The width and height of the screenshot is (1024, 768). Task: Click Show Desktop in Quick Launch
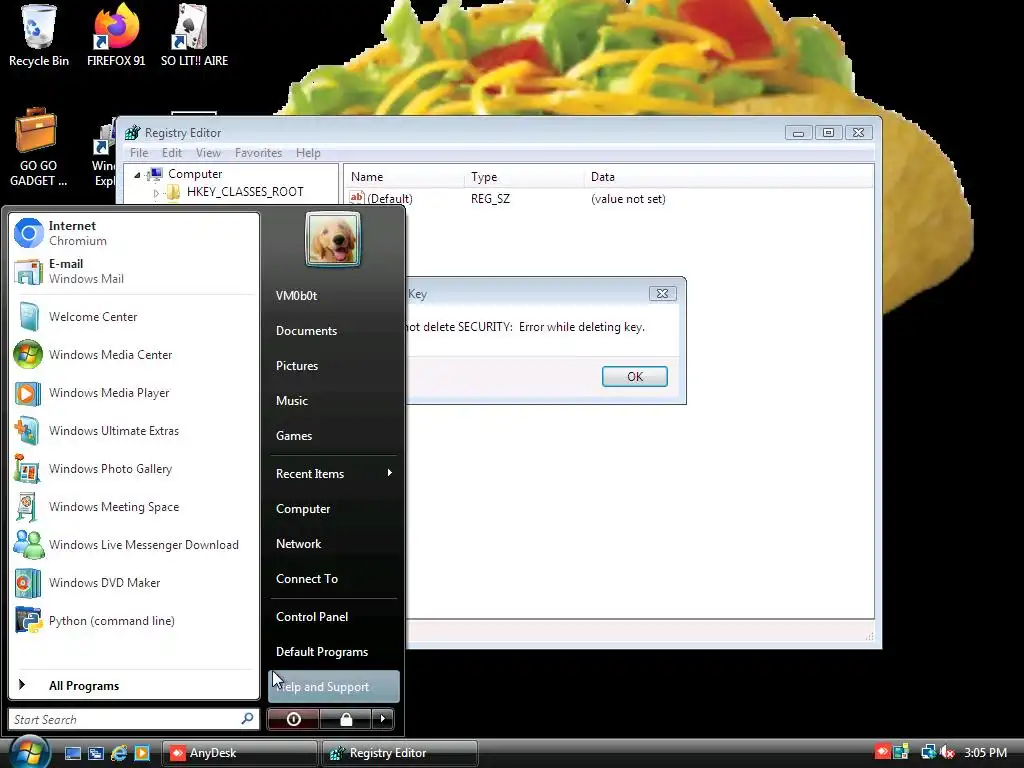[72, 753]
